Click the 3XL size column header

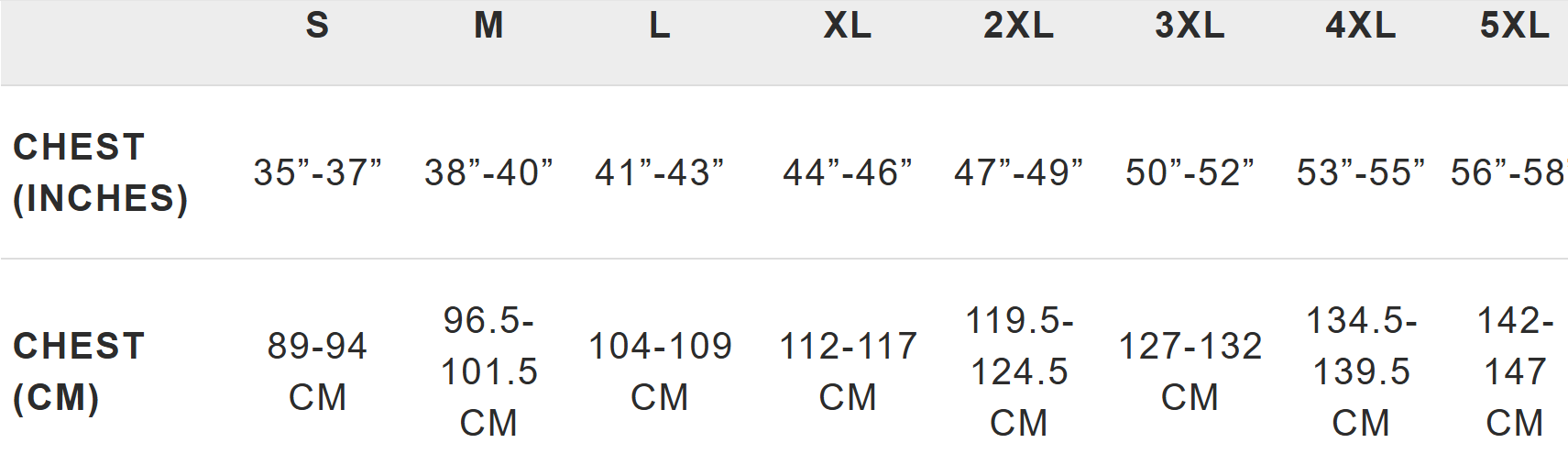pos(1190,26)
